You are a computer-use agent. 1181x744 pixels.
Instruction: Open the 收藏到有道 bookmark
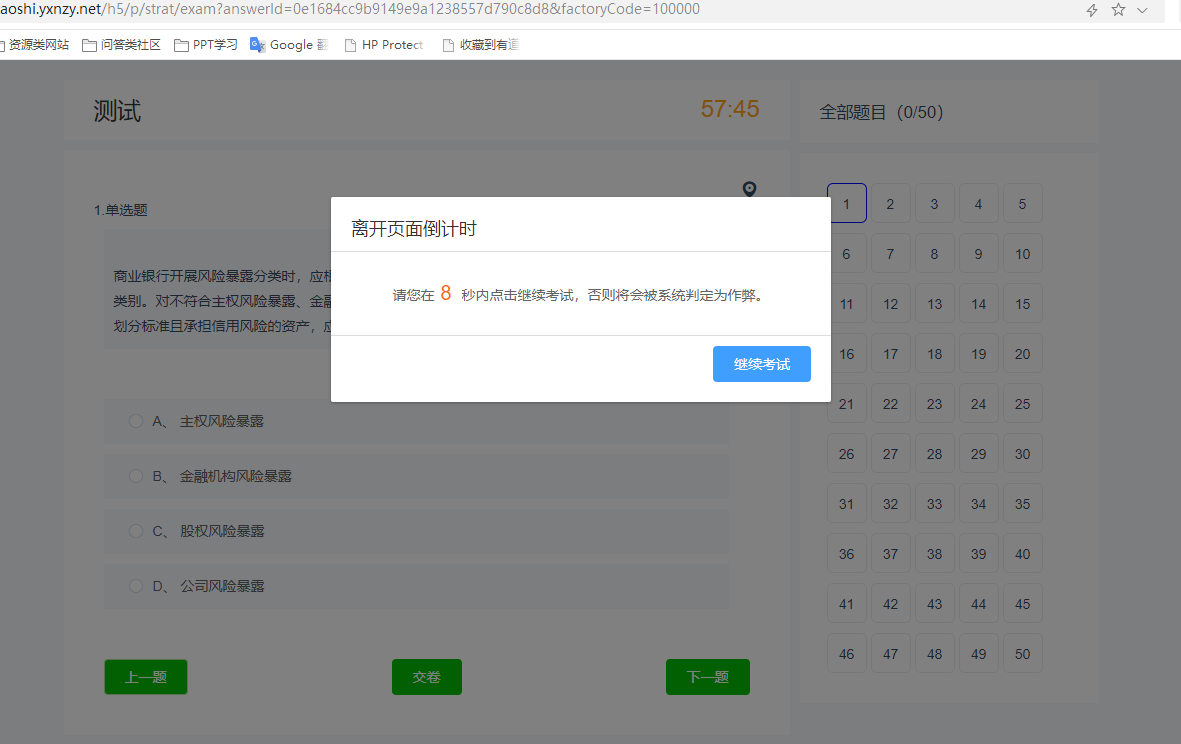pyautogui.click(x=480, y=45)
